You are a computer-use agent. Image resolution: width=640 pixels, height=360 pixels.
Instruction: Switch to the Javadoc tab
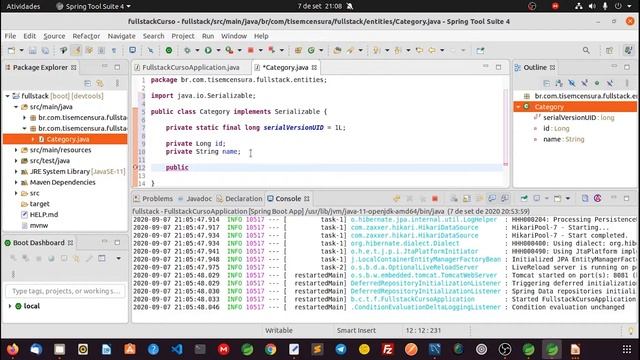coord(196,199)
